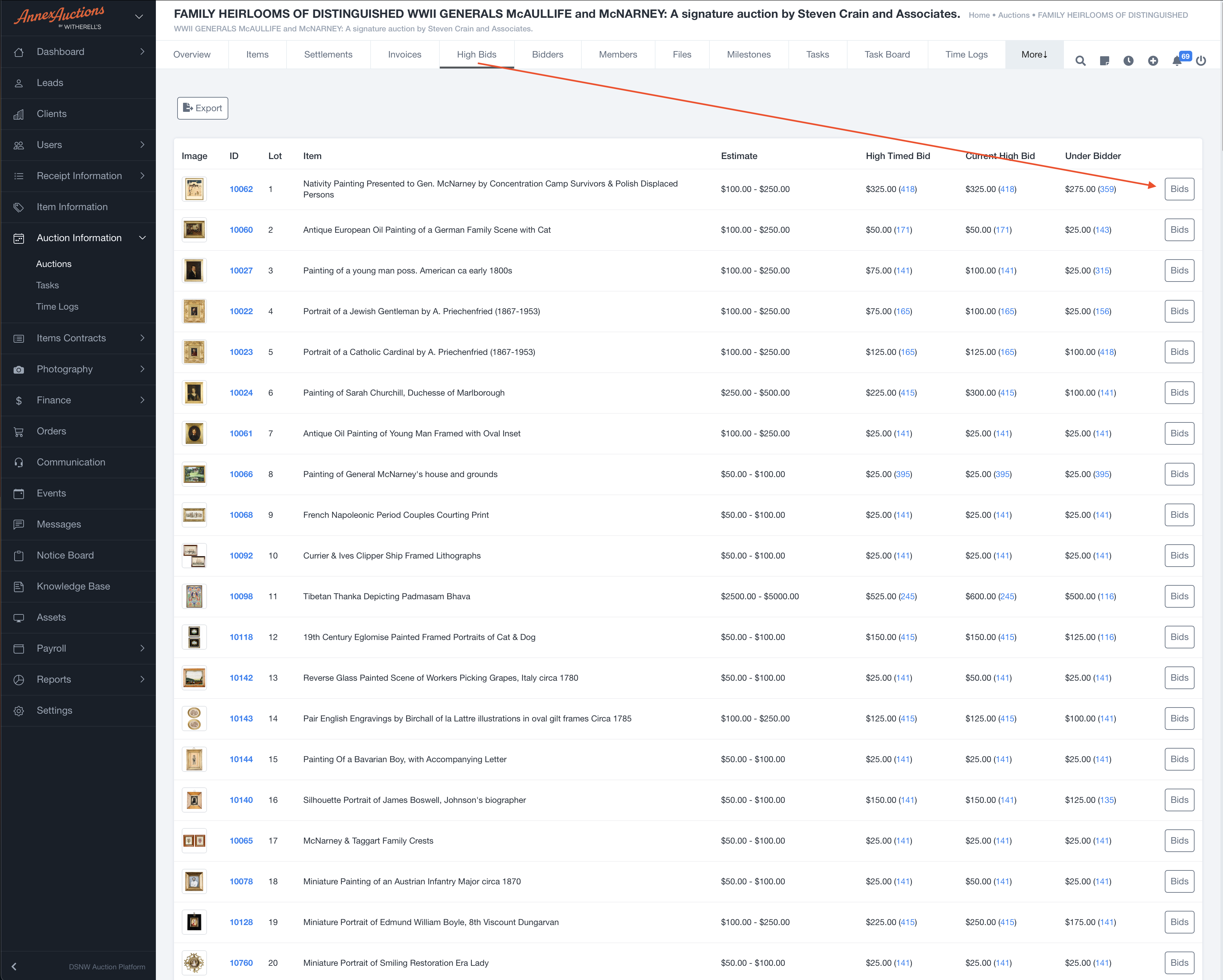Image resolution: width=1223 pixels, height=980 pixels.
Task: Click the clock timer icon
Action: [x=1128, y=61]
